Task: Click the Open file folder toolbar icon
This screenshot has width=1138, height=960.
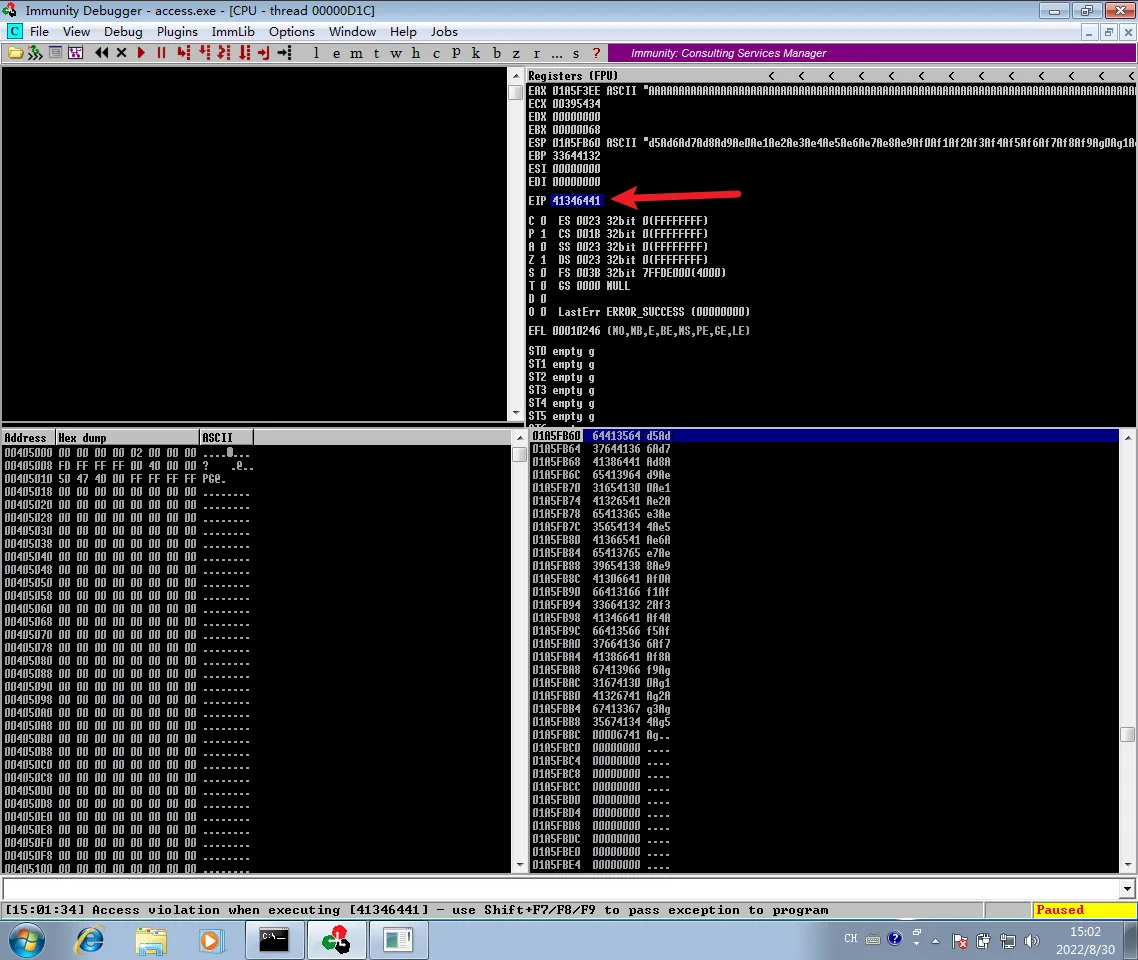Action: [x=15, y=53]
